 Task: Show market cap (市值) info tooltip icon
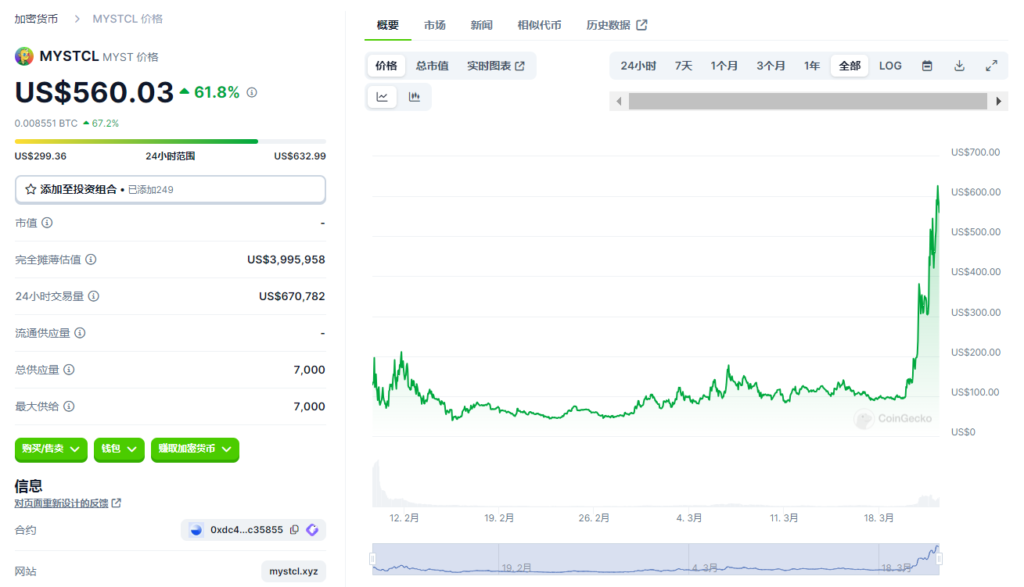[47, 223]
